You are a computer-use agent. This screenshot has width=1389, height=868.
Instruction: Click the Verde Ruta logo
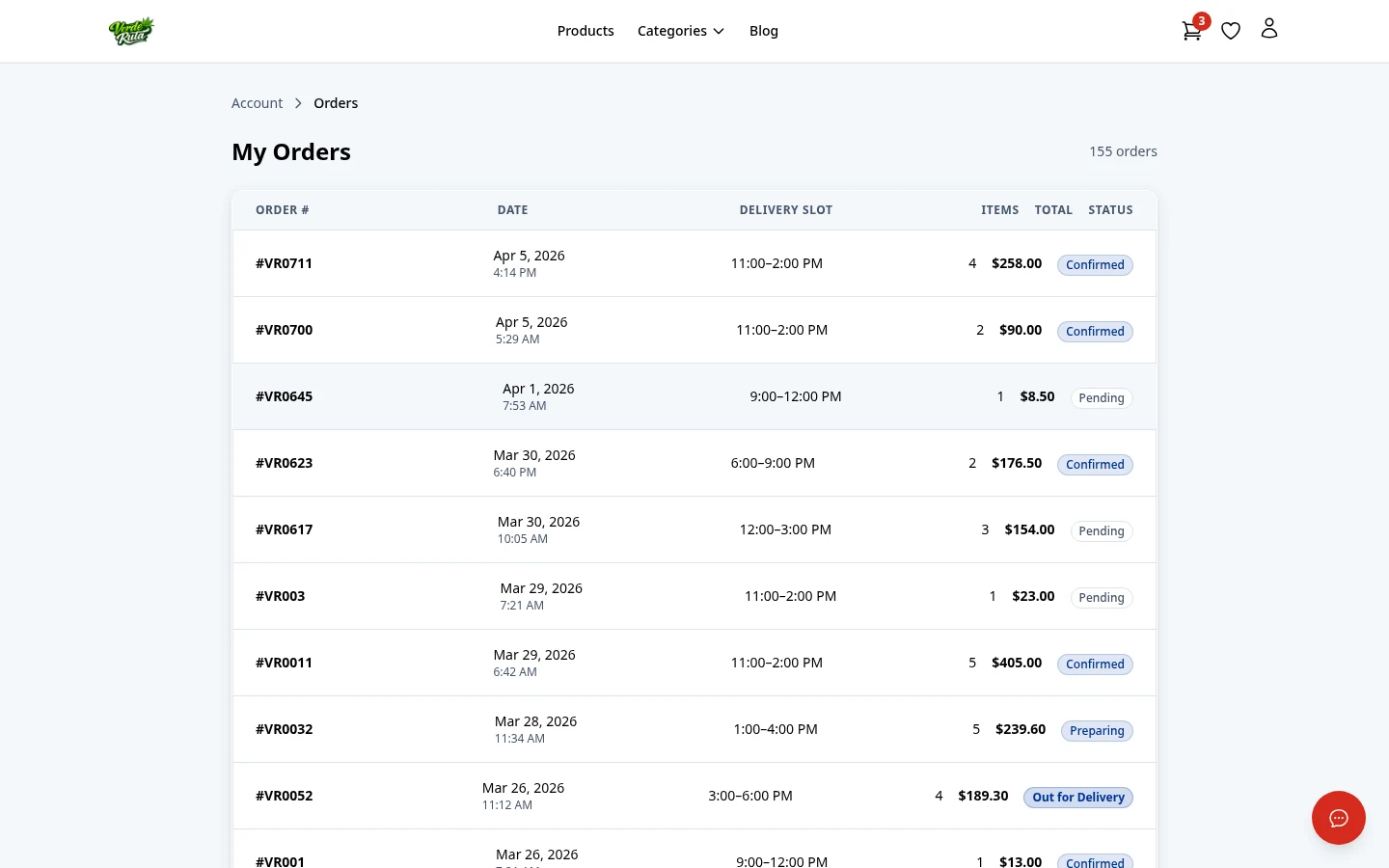[x=132, y=31]
